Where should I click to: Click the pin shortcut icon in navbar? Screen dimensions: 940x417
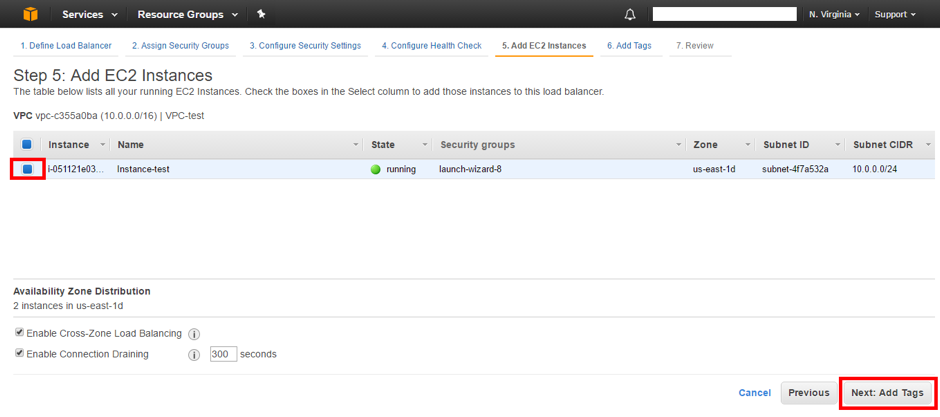point(261,14)
